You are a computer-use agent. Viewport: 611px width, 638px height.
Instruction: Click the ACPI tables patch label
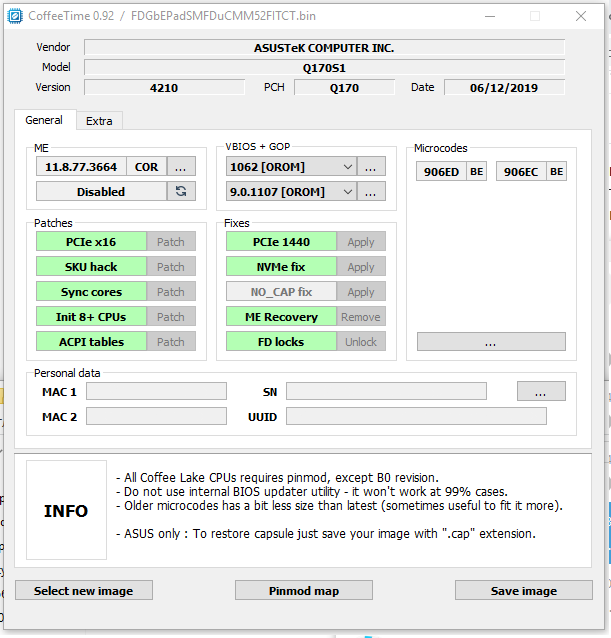(x=91, y=341)
